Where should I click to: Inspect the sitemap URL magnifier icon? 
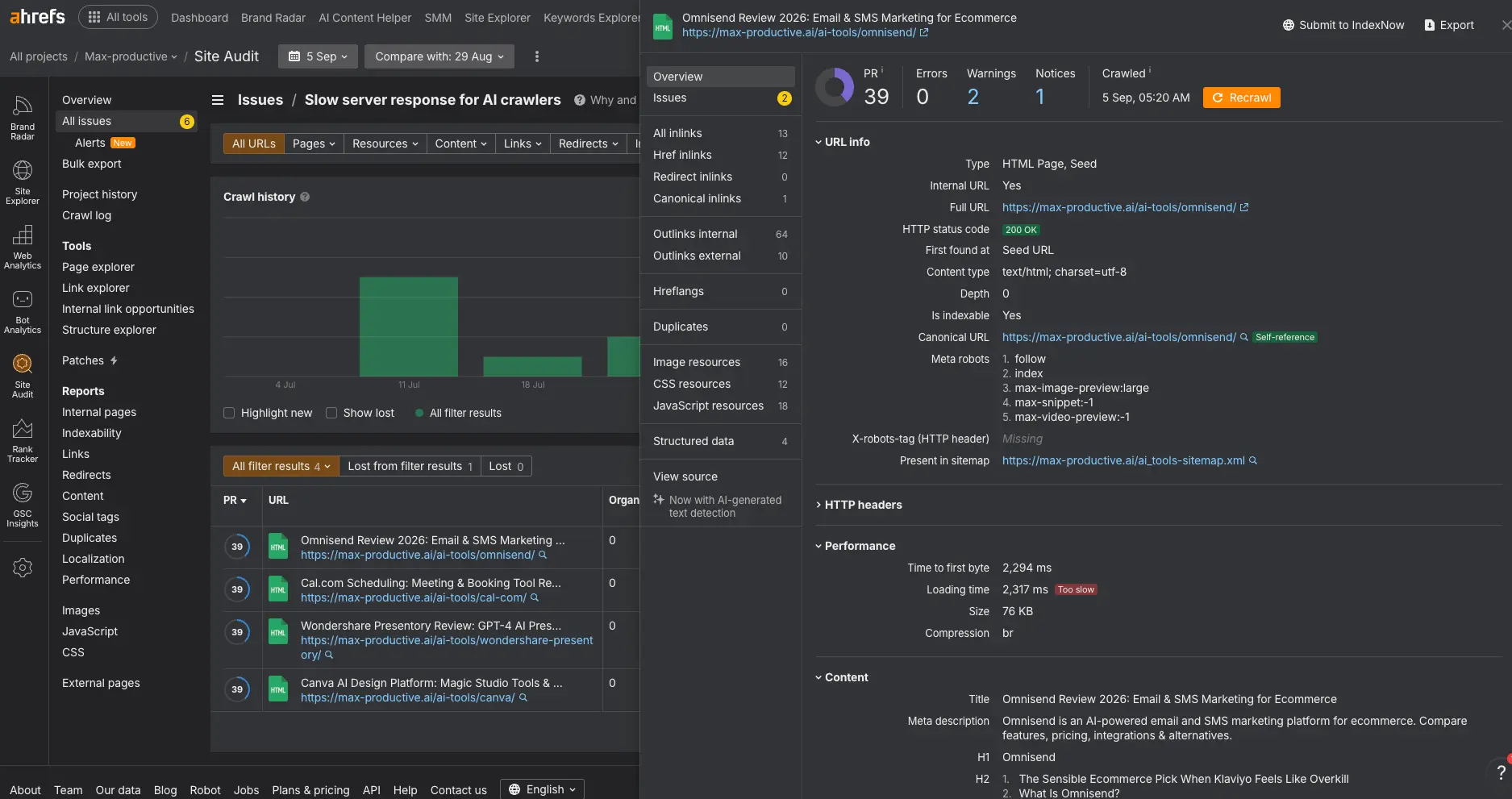point(1253,460)
